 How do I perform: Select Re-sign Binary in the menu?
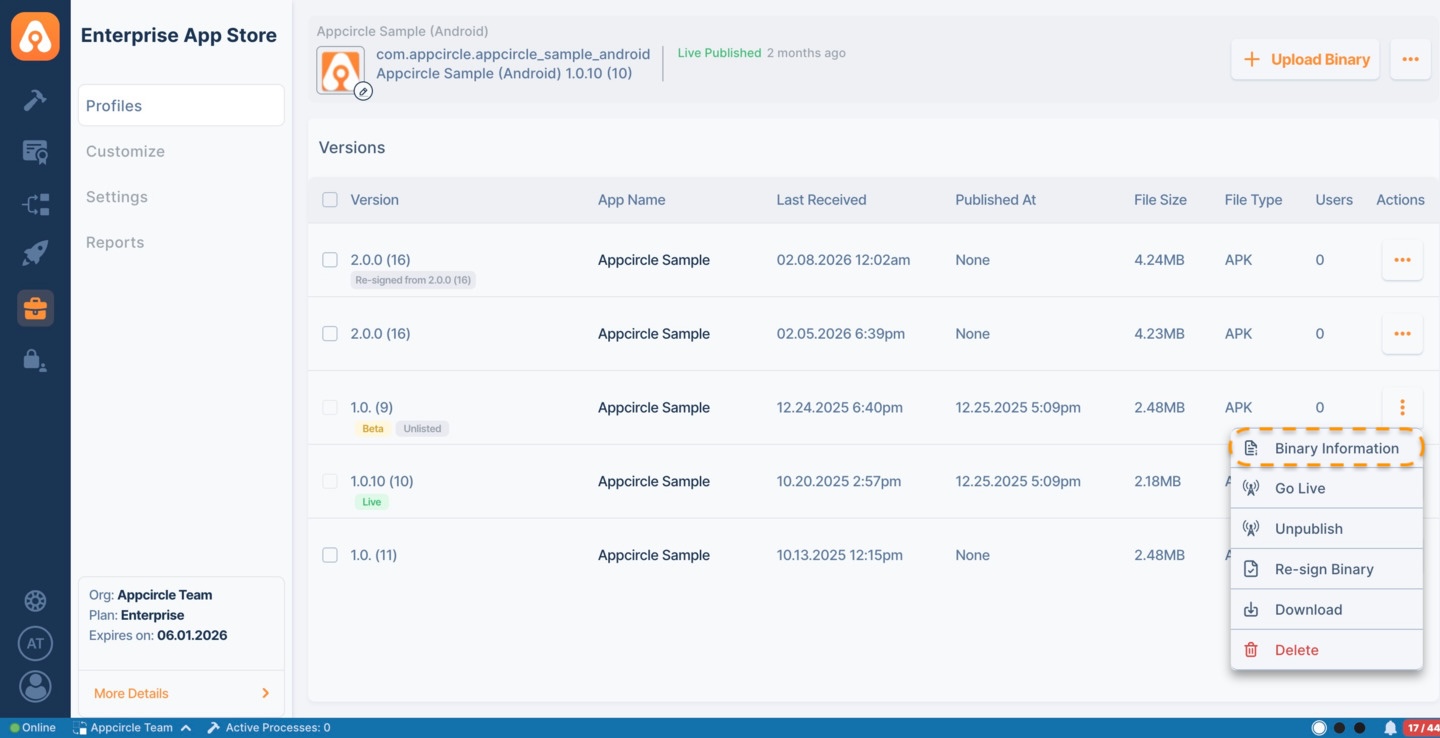click(1326, 568)
